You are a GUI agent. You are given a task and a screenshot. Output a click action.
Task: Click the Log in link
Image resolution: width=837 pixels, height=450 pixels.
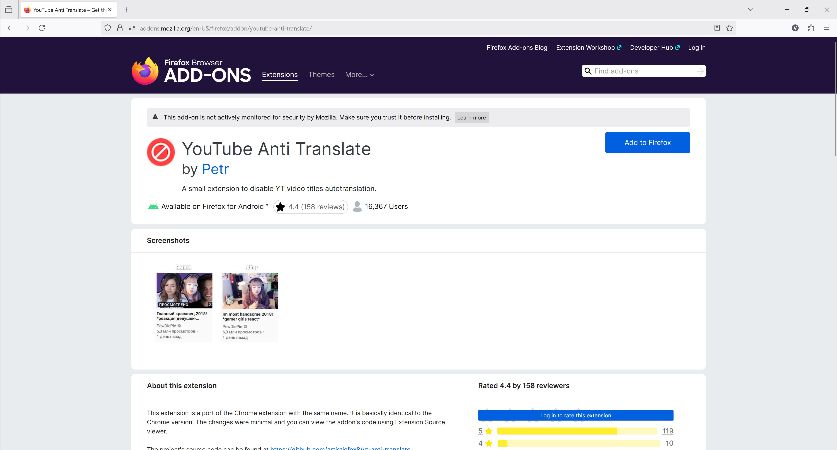click(697, 48)
